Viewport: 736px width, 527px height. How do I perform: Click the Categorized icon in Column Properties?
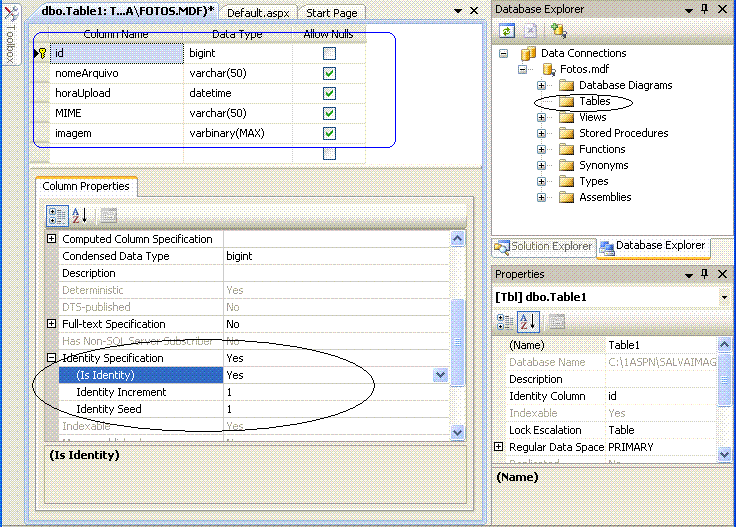[57, 215]
